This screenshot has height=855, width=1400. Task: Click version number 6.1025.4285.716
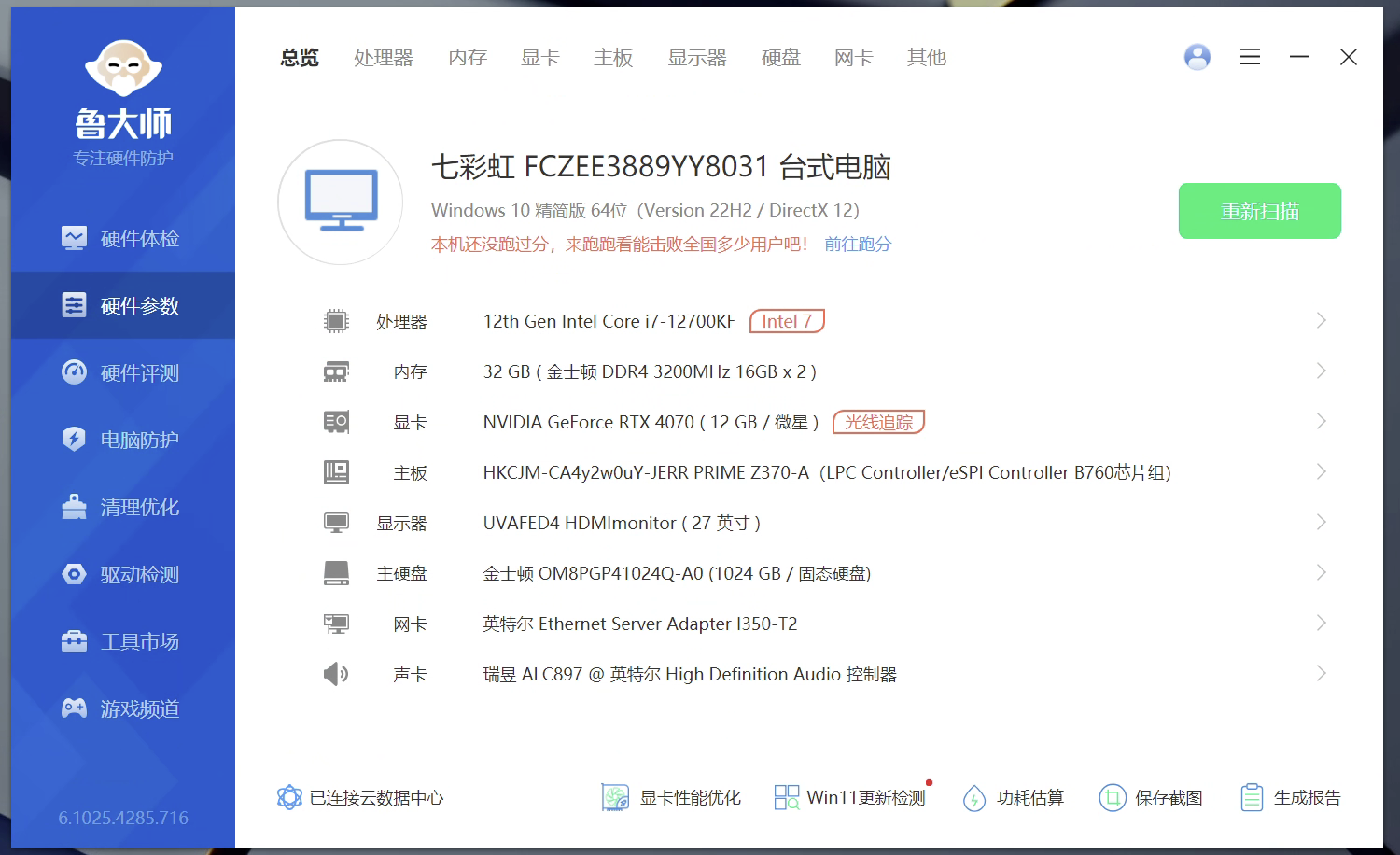point(123,818)
